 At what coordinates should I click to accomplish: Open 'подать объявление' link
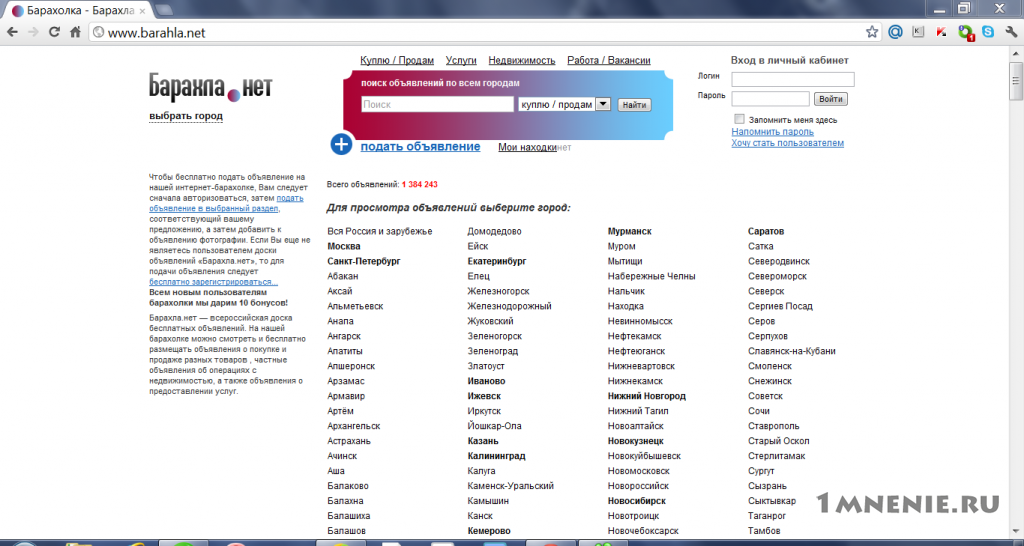(x=421, y=146)
